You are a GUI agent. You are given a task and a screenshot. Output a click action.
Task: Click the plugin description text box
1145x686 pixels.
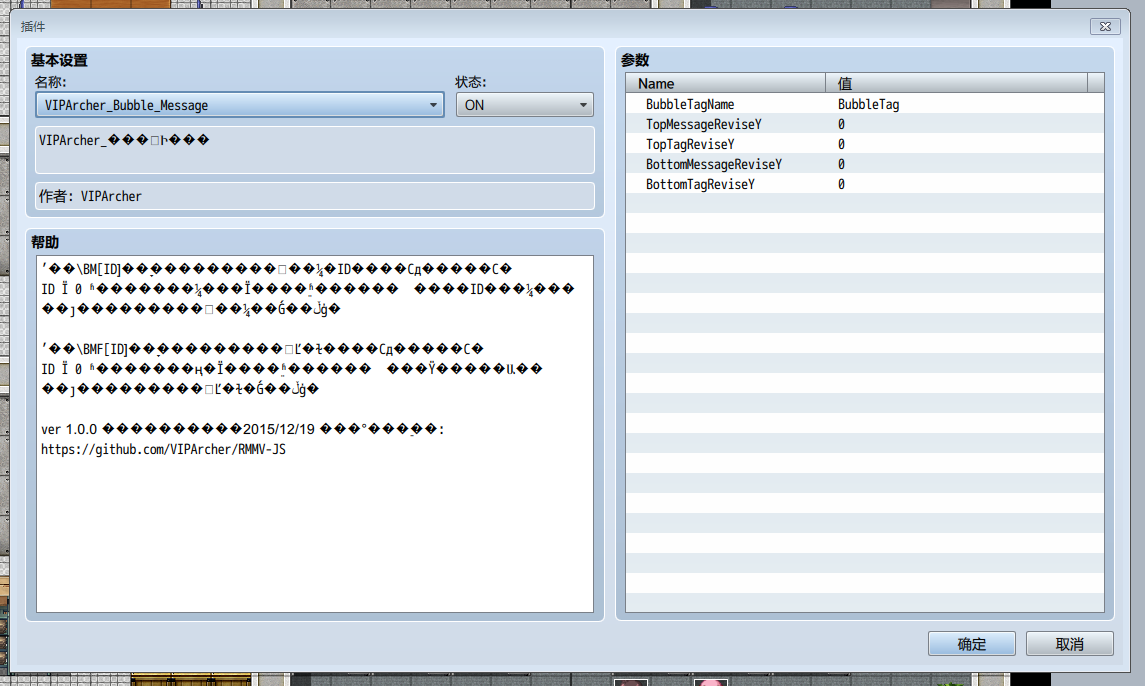[x=315, y=150]
